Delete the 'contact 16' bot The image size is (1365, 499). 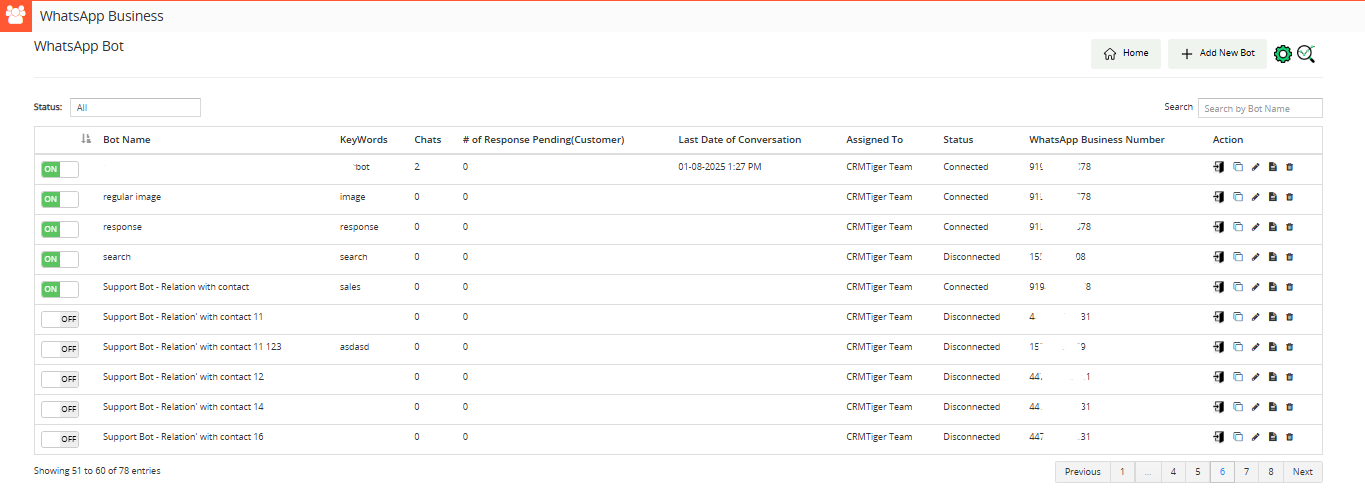coord(1289,437)
